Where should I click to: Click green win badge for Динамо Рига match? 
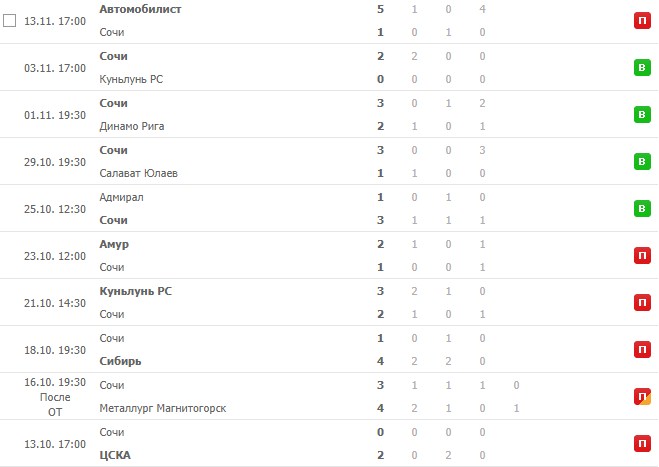[640, 115]
